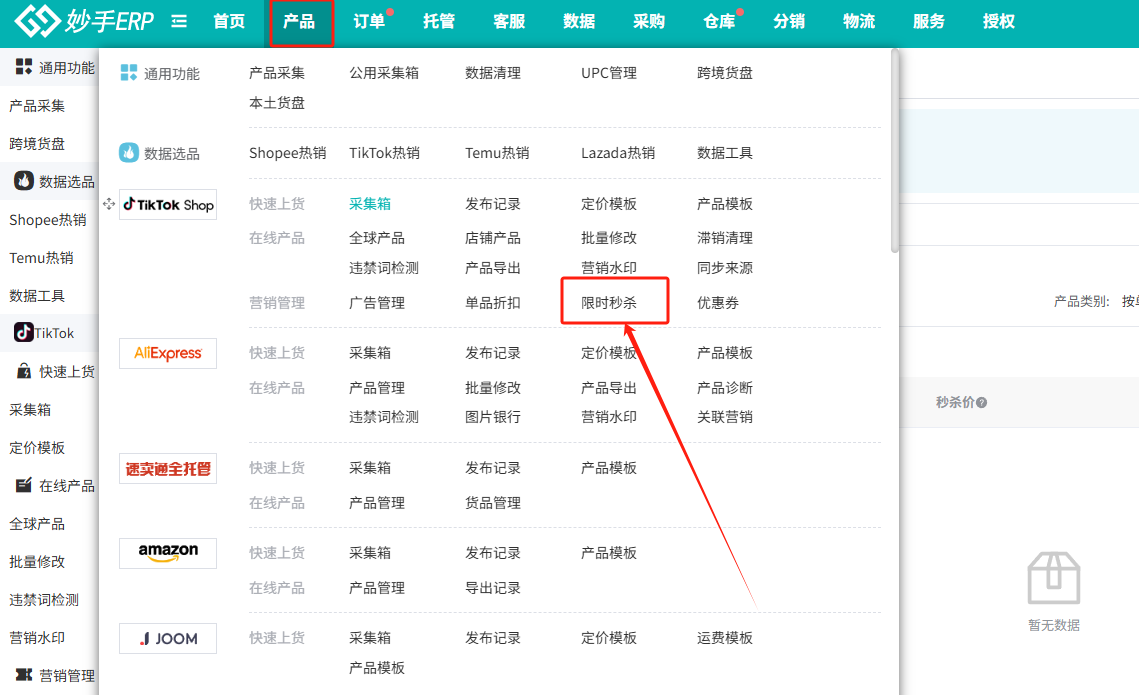Click the sidebar 通用功能 grid icon
Viewport: 1139px width, 695px height.
pos(24,67)
